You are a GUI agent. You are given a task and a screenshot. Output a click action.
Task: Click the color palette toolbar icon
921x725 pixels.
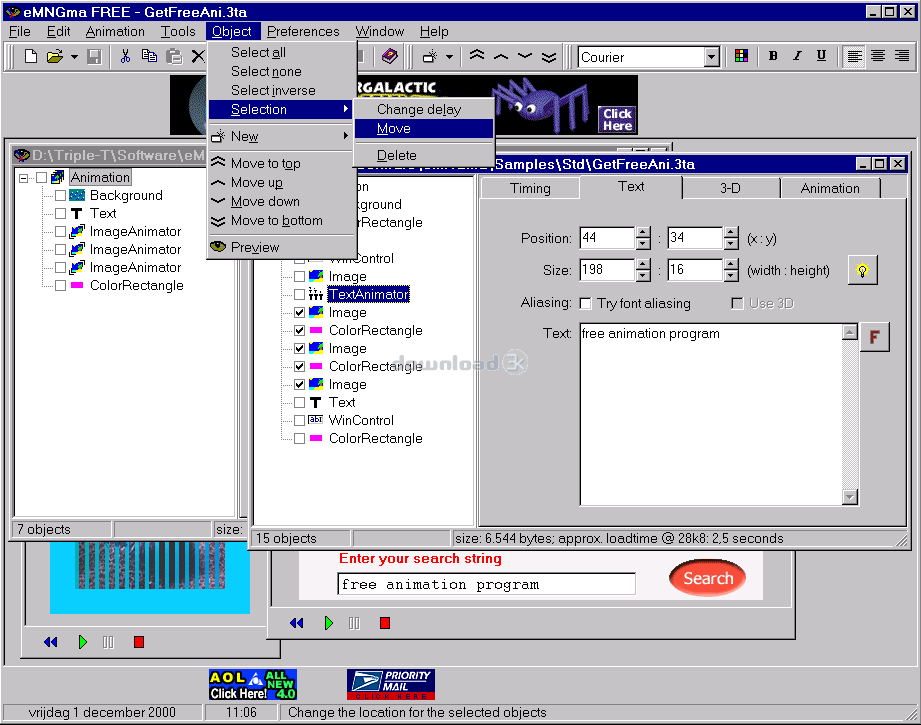click(741, 57)
